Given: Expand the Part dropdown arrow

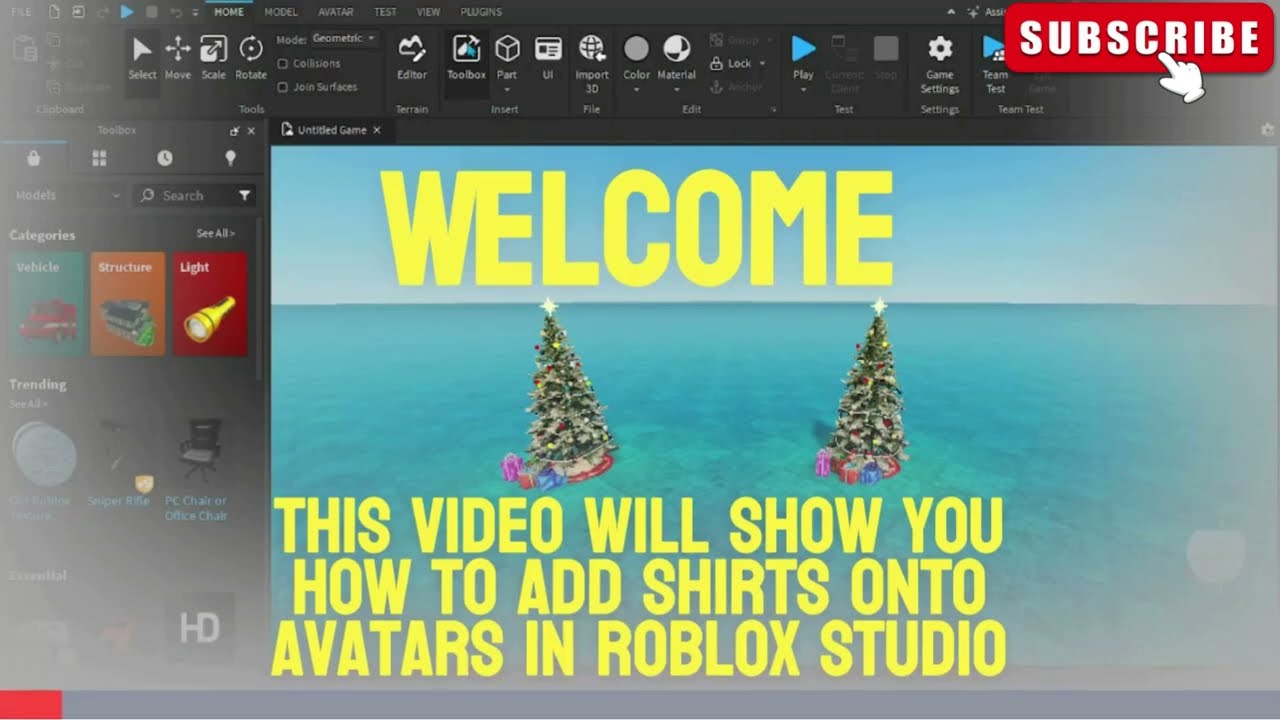Looking at the screenshot, I should (x=507, y=90).
